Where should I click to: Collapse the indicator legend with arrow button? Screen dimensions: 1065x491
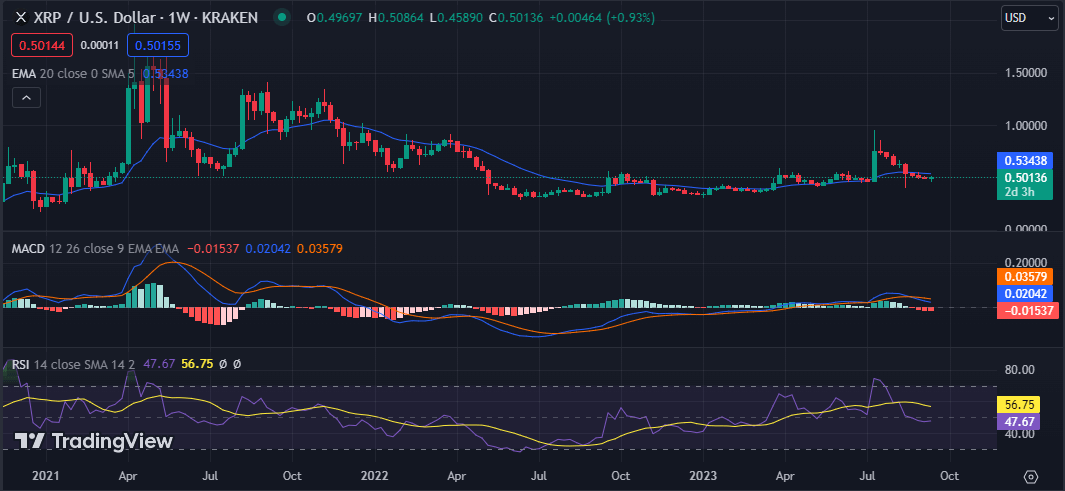26,97
